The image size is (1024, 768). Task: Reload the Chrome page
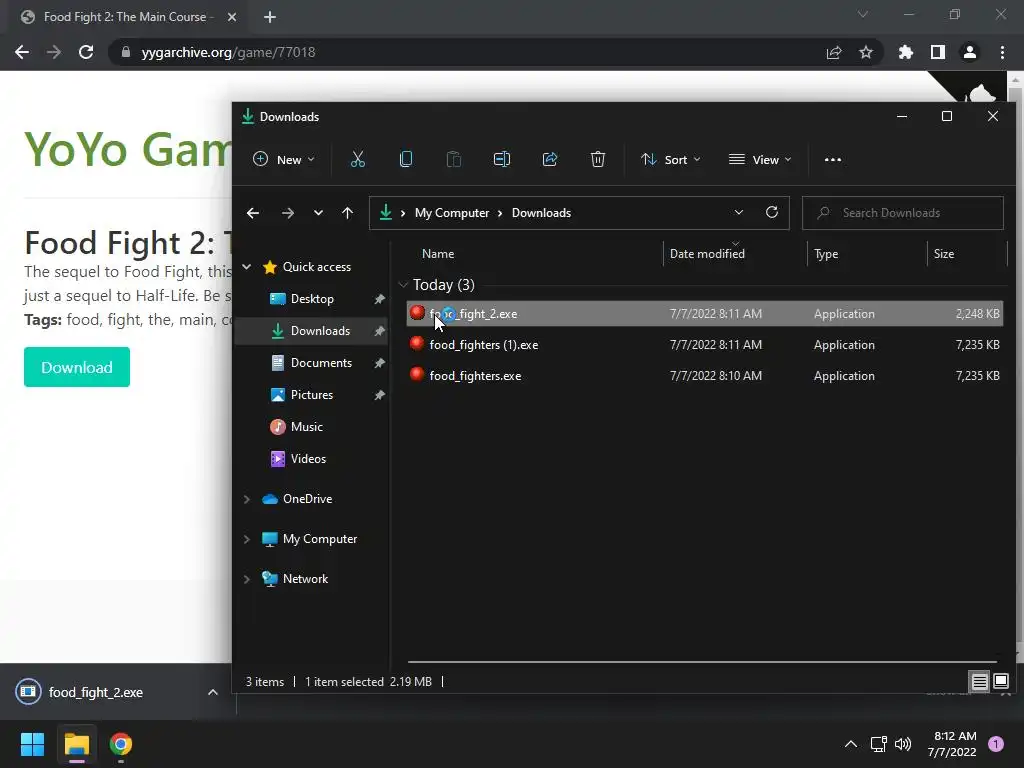(x=86, y=52)
